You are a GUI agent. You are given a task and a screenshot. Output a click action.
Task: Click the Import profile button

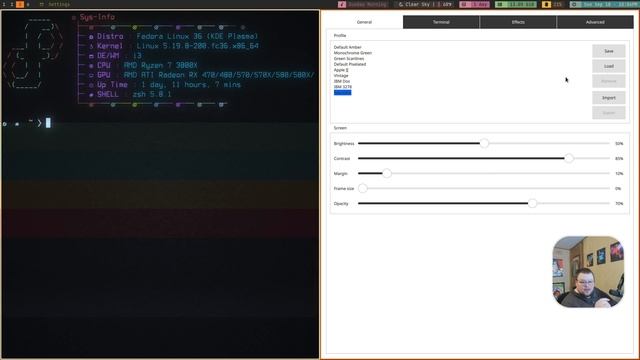coord(609,98)
